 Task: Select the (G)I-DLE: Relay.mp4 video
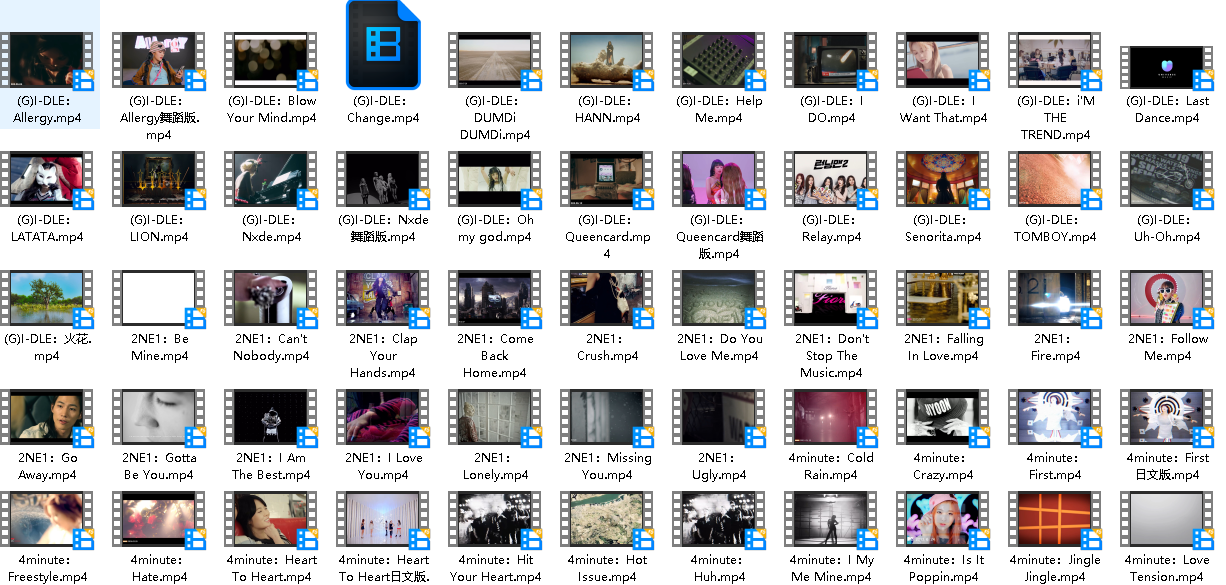tap(831, 179)
